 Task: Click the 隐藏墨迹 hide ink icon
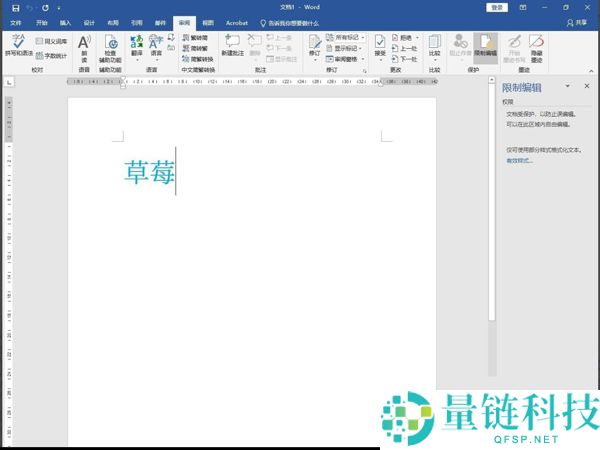tap(537, 46)
